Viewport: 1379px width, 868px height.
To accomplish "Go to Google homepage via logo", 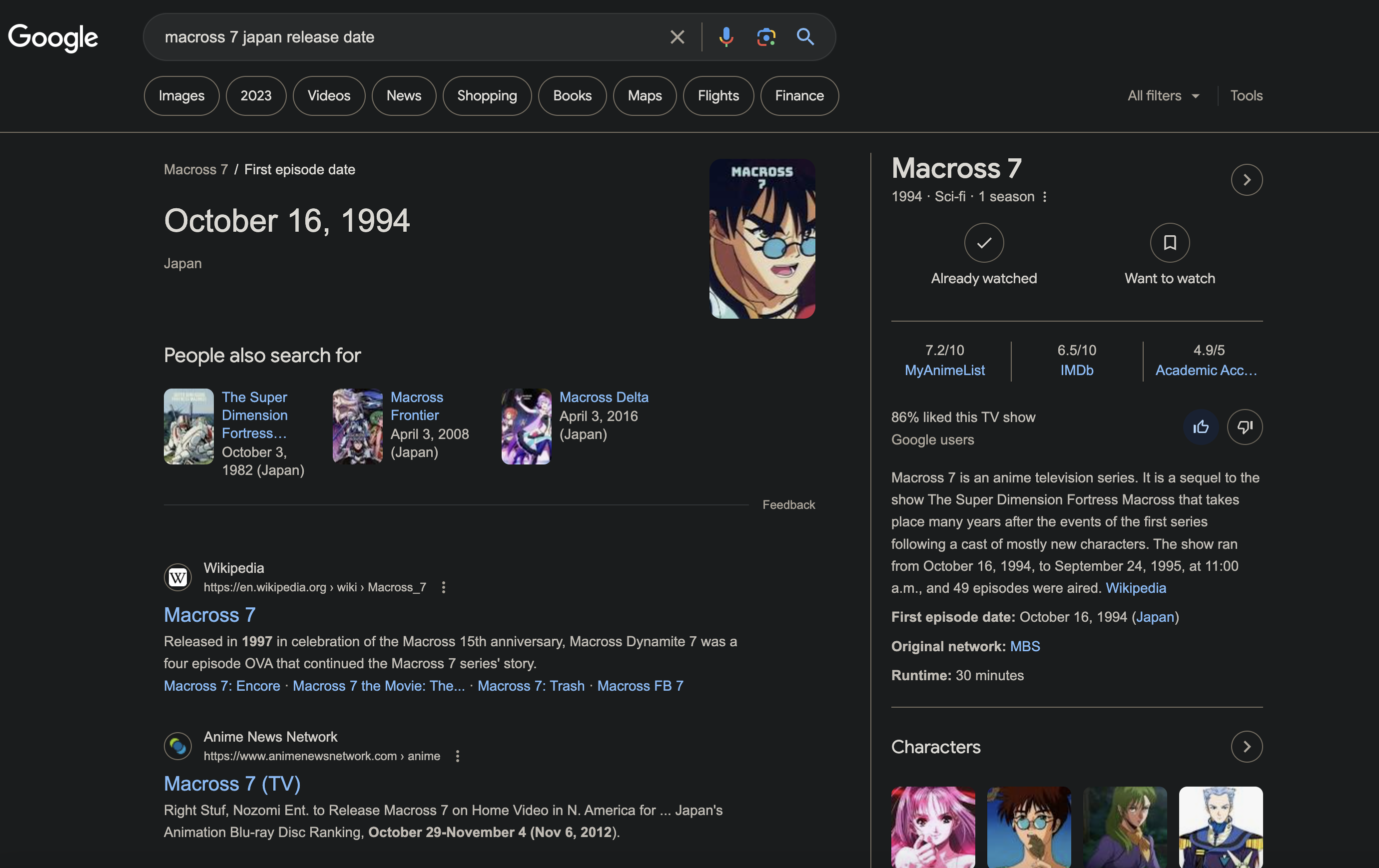I will pos(53,38).
